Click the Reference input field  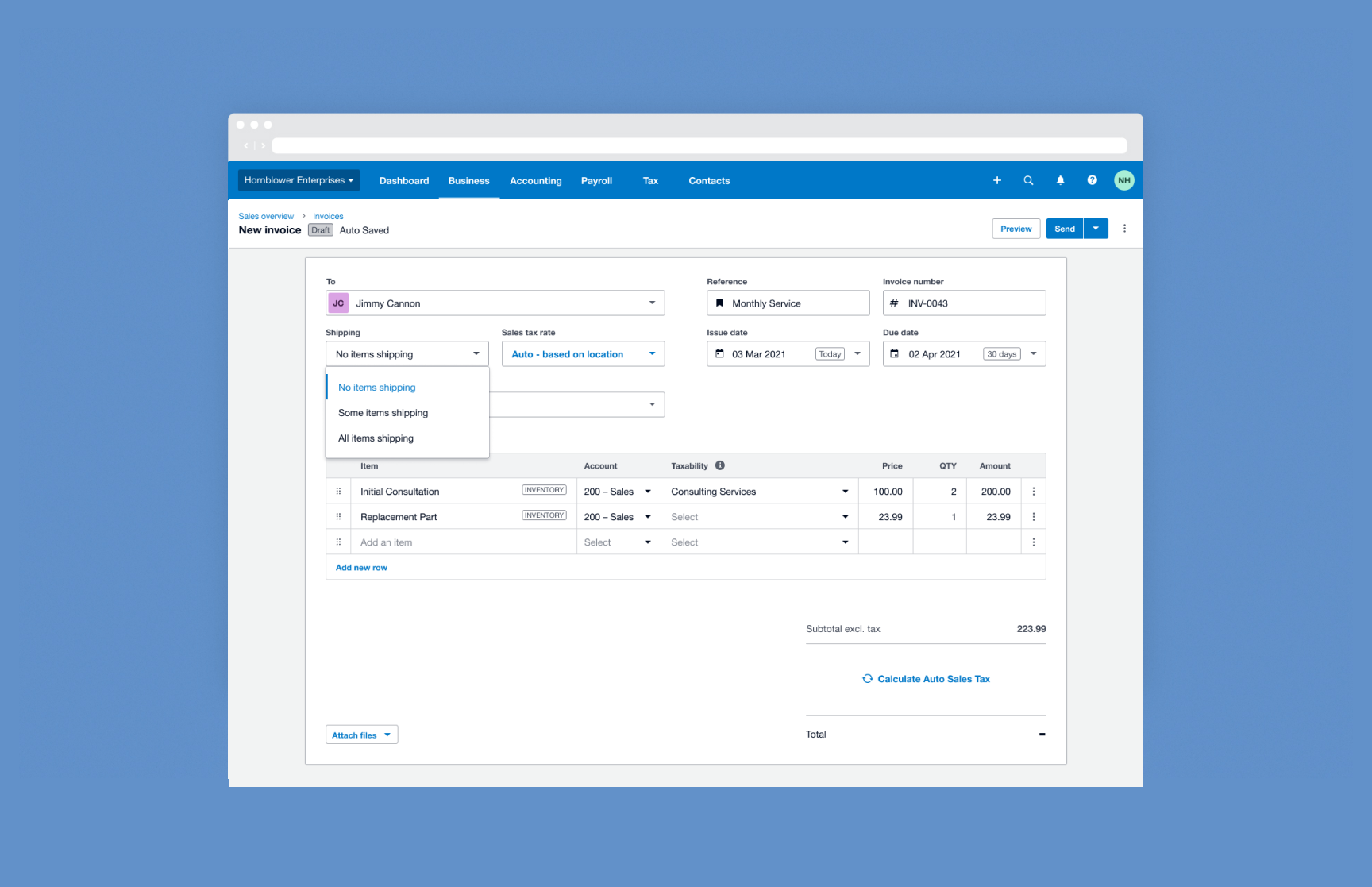[788, 303]
